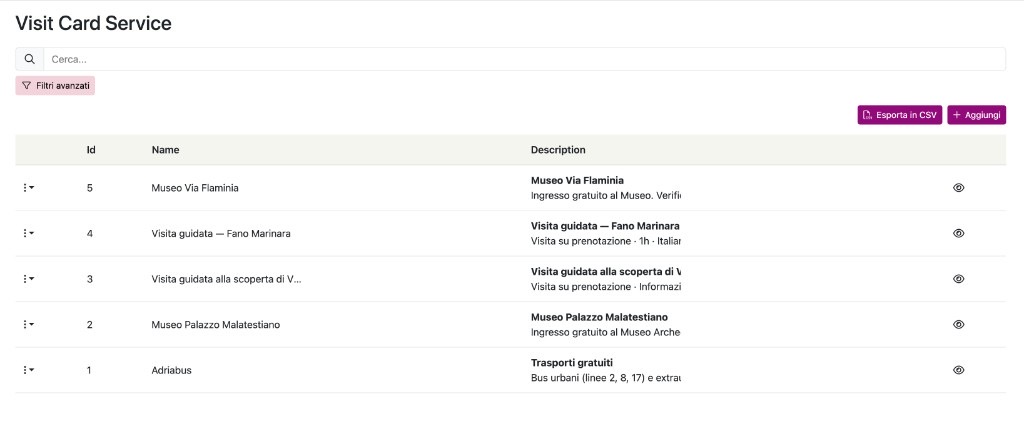View details of Museo Via Flaminia eye icon
Screen dimensions: 1024x444
coord(958,187)
